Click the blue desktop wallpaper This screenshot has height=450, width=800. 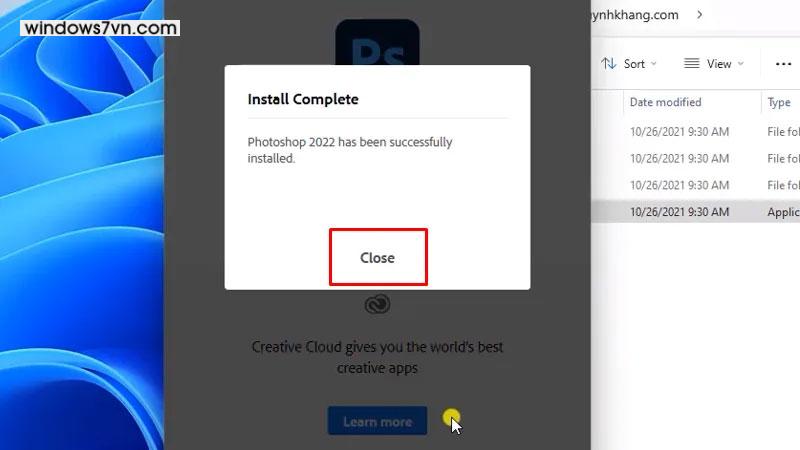click(x=80, y=250)
